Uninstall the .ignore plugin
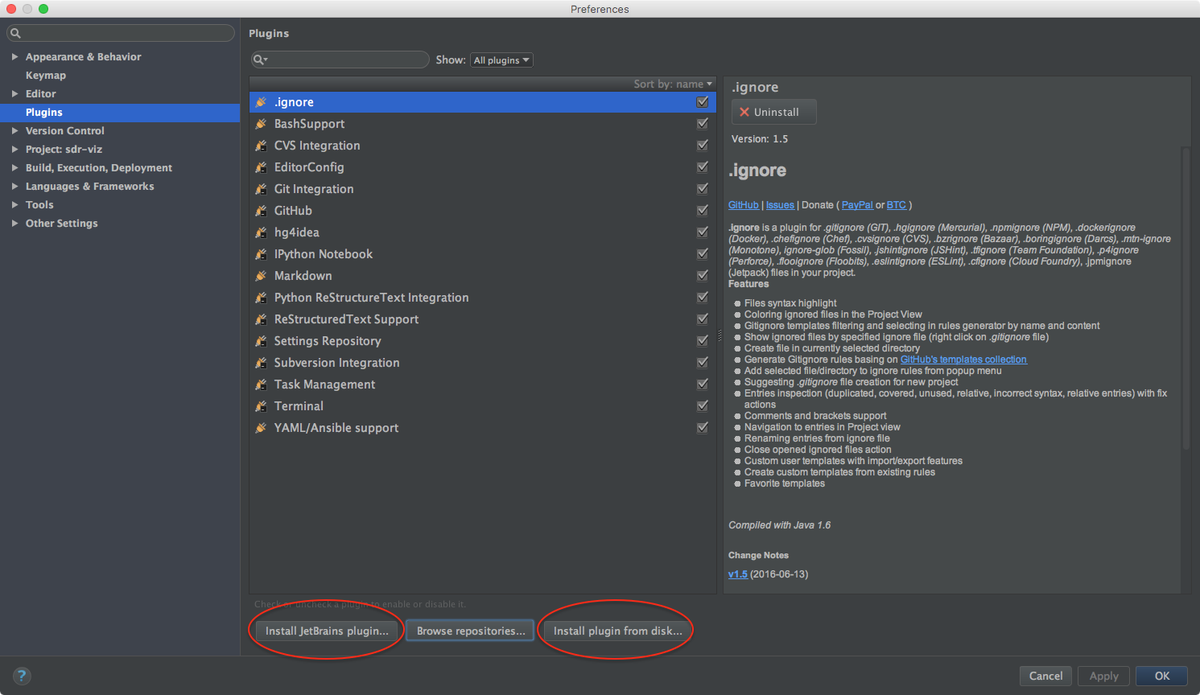The height and width of the screenshot is (695, 1200). click(774, 112)
